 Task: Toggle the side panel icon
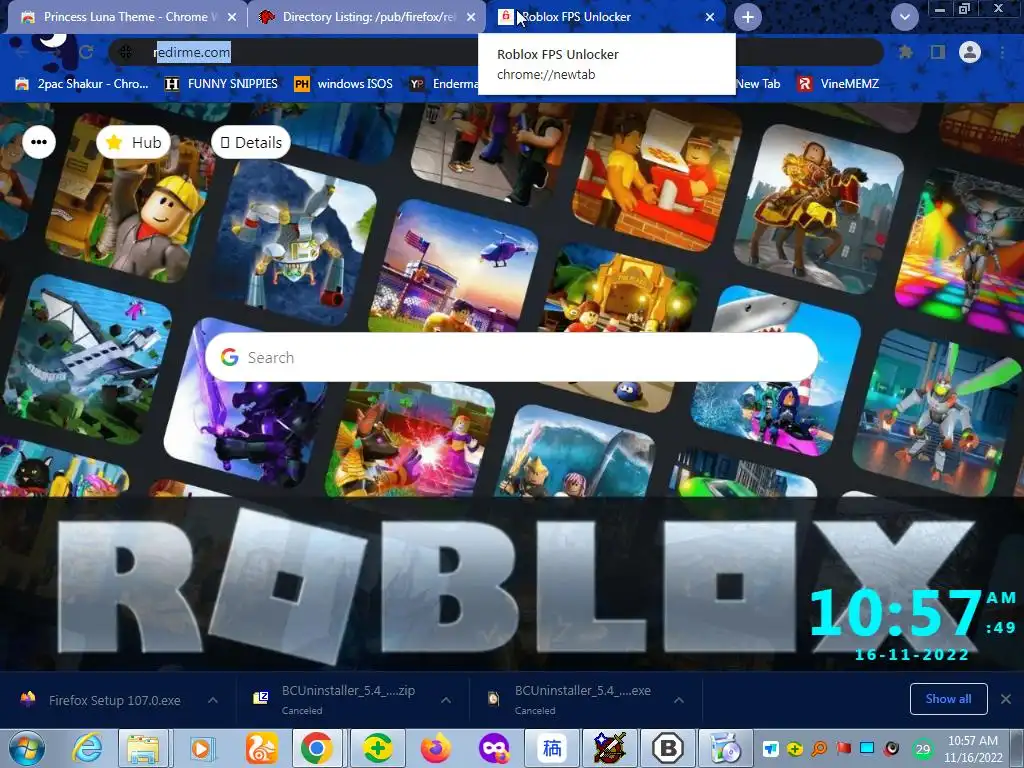coord(938,52)
